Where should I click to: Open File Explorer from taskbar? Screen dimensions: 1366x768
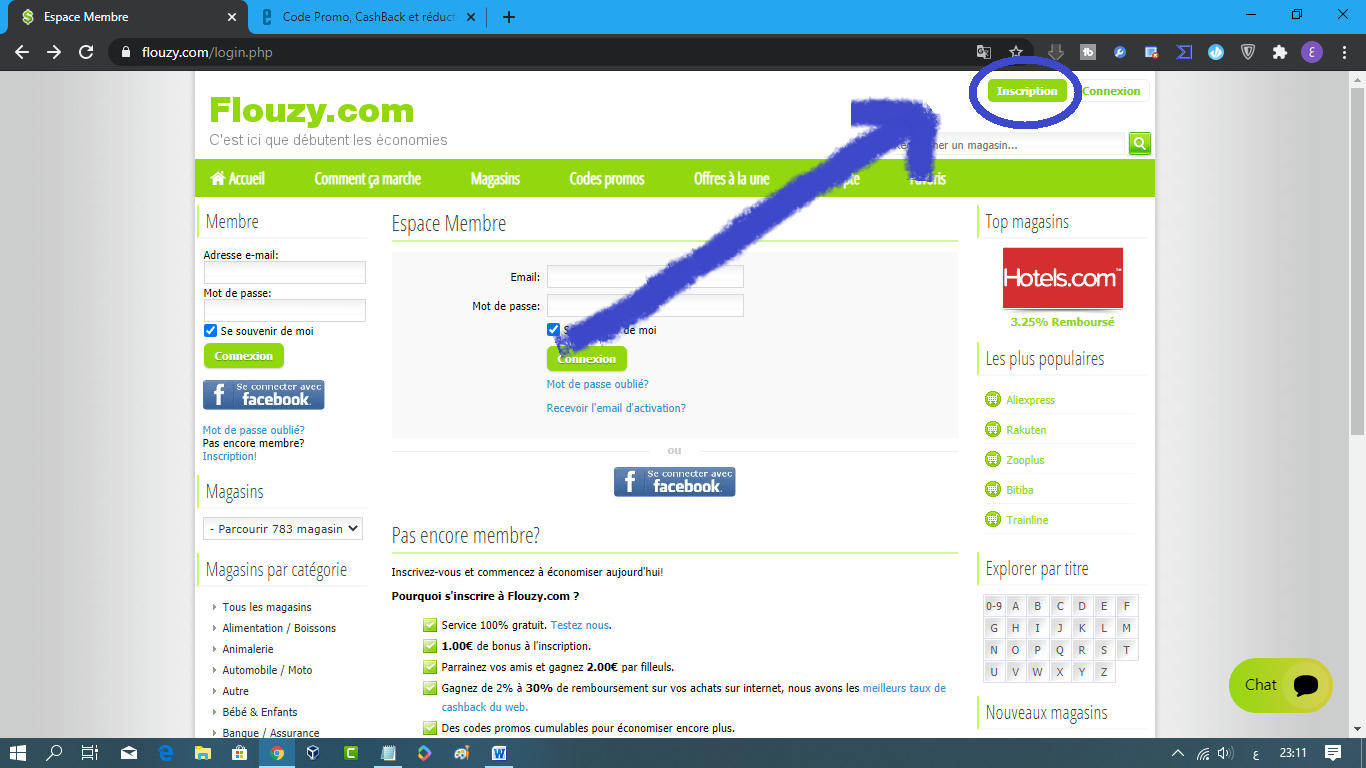coord(203,753)
